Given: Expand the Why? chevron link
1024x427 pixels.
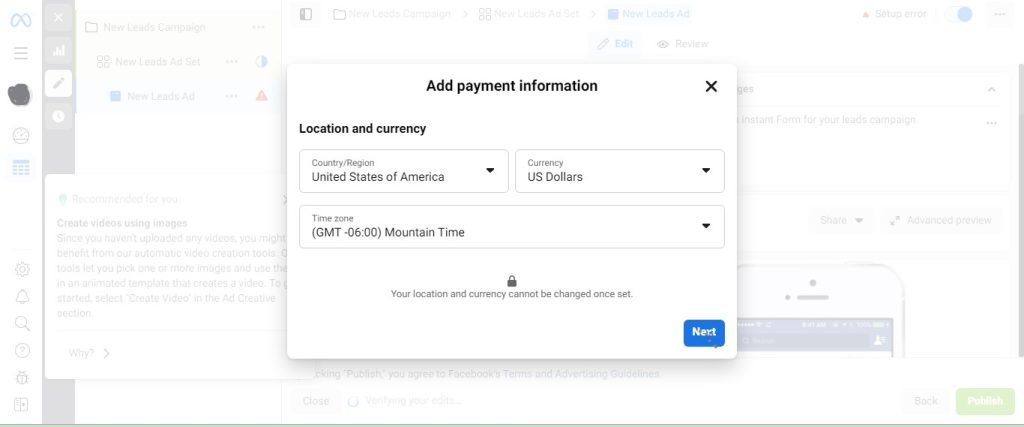Looking at the screenshot, I should coord(89,353).
